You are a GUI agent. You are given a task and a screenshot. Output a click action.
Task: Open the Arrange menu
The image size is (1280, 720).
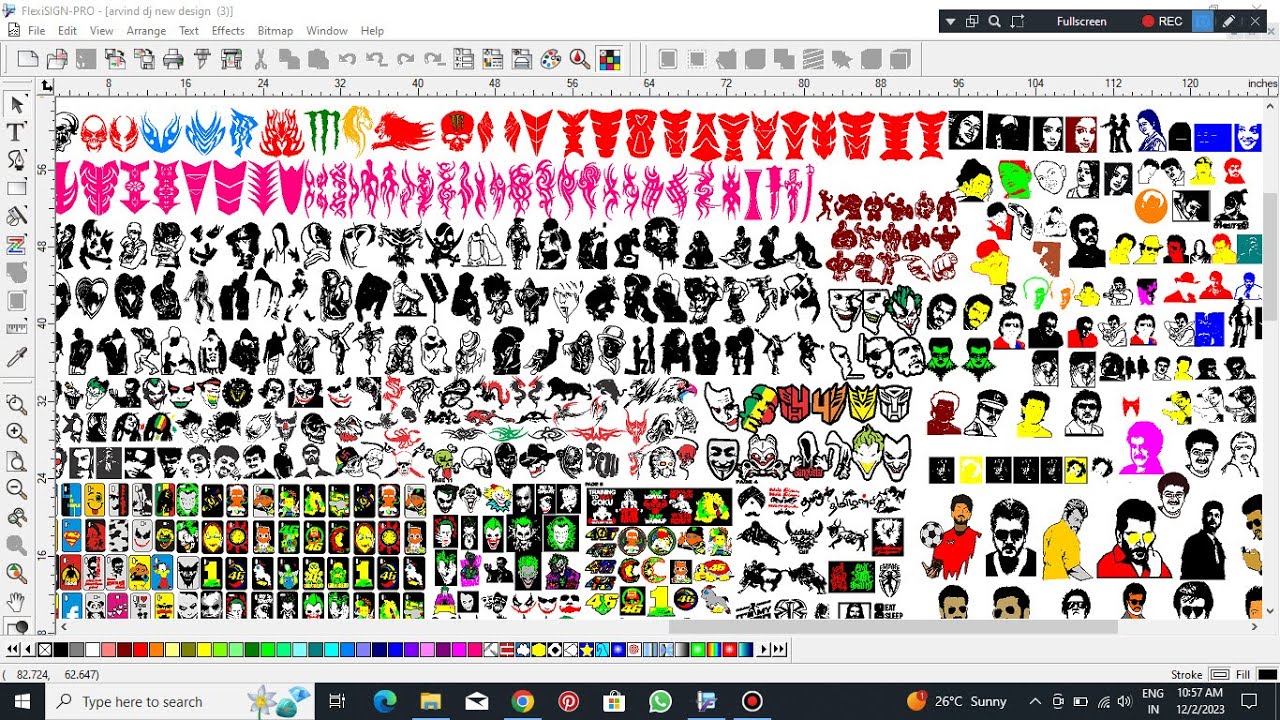point(146,31)
